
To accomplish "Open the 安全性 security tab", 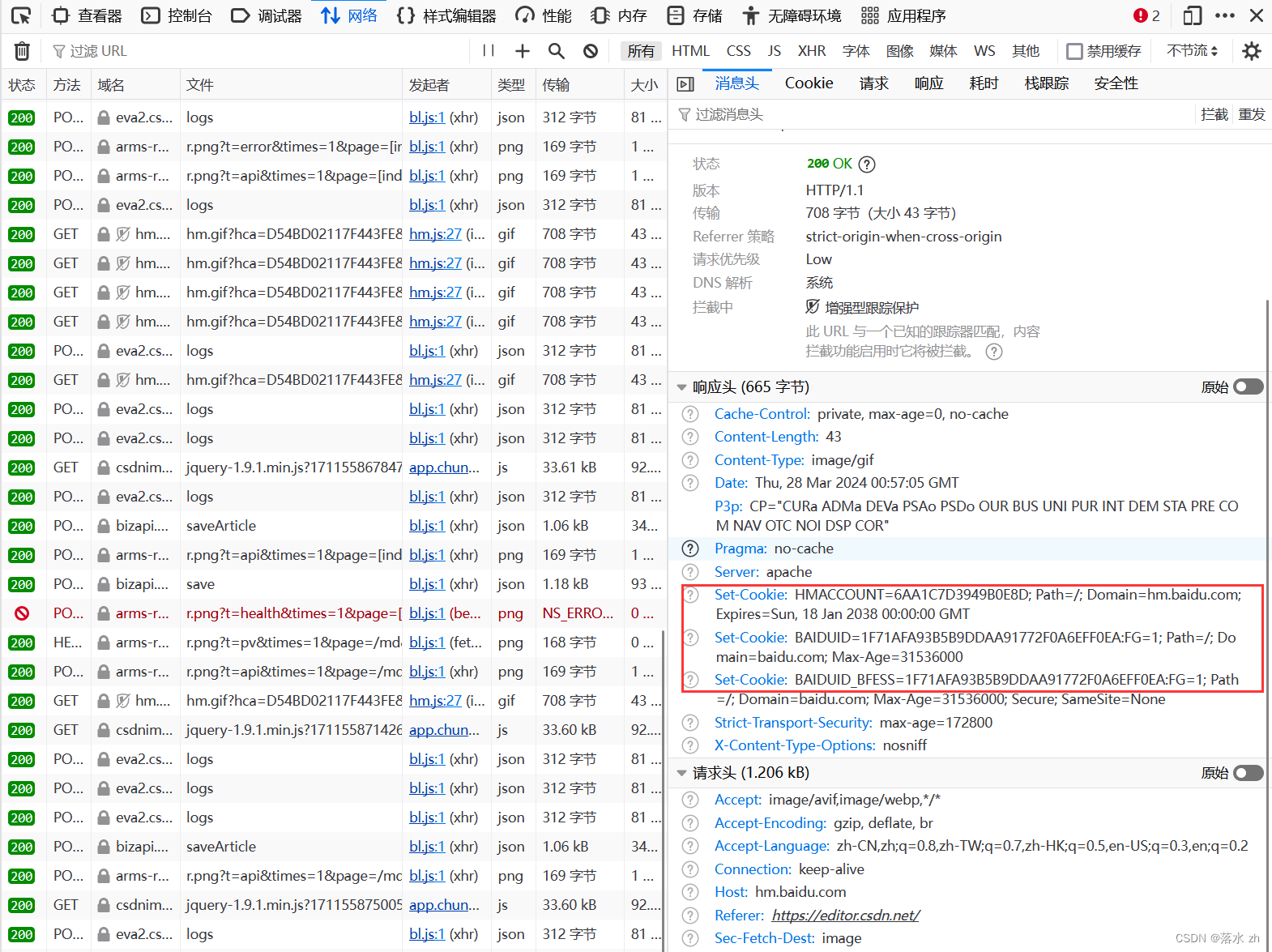I will pos(1116,83).
